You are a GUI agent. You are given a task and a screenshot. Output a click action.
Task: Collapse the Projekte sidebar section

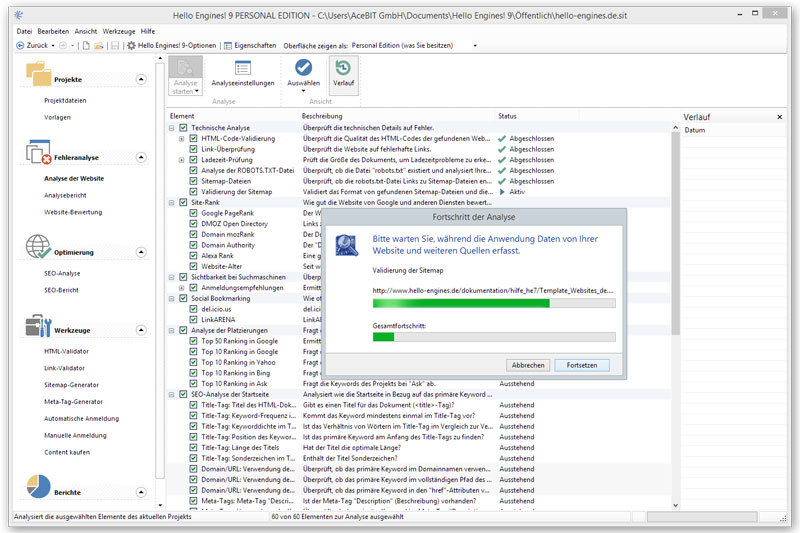pyautogui.click(x=141, y=80)
